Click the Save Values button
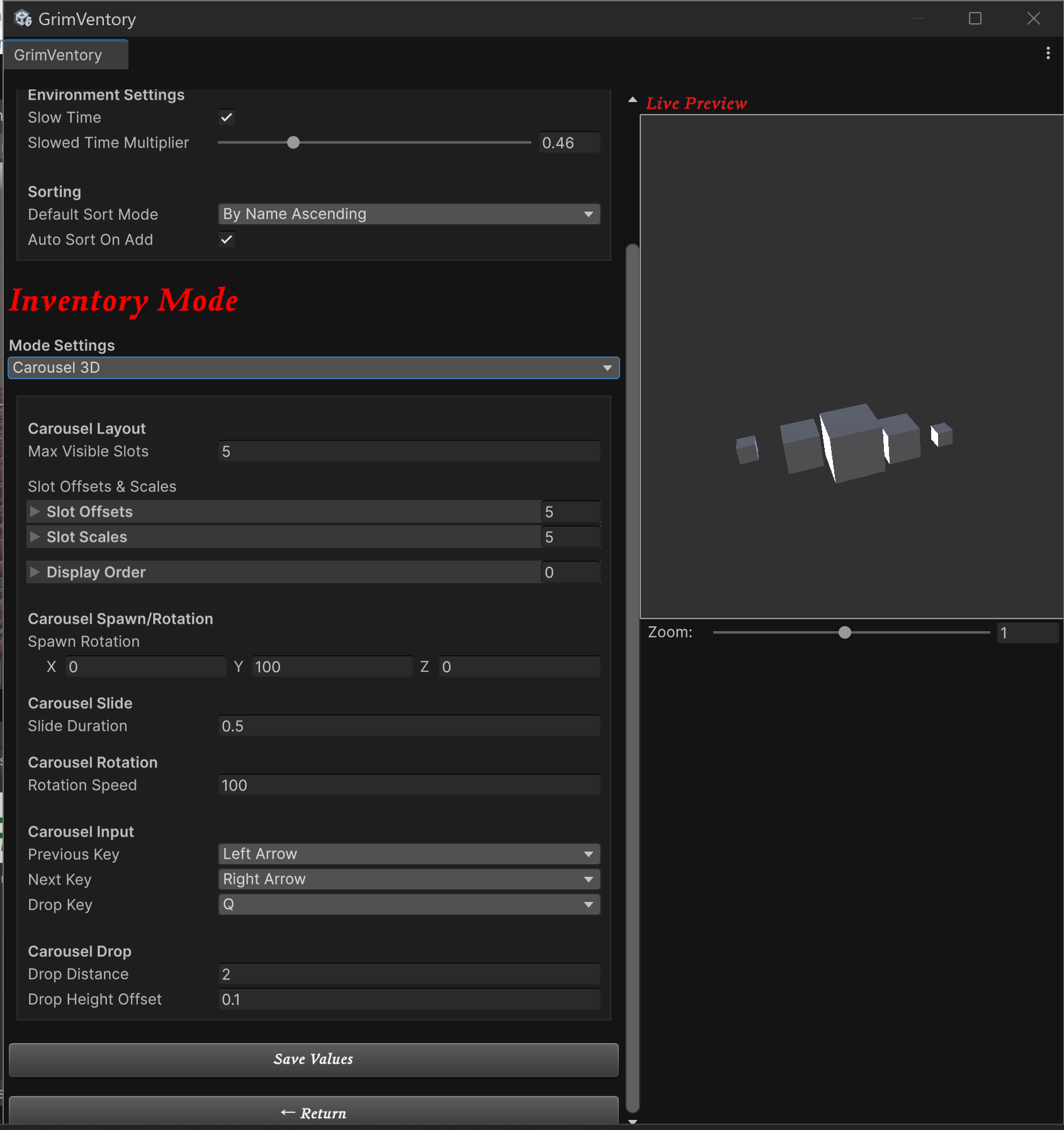 click(x=314, y=1059)
